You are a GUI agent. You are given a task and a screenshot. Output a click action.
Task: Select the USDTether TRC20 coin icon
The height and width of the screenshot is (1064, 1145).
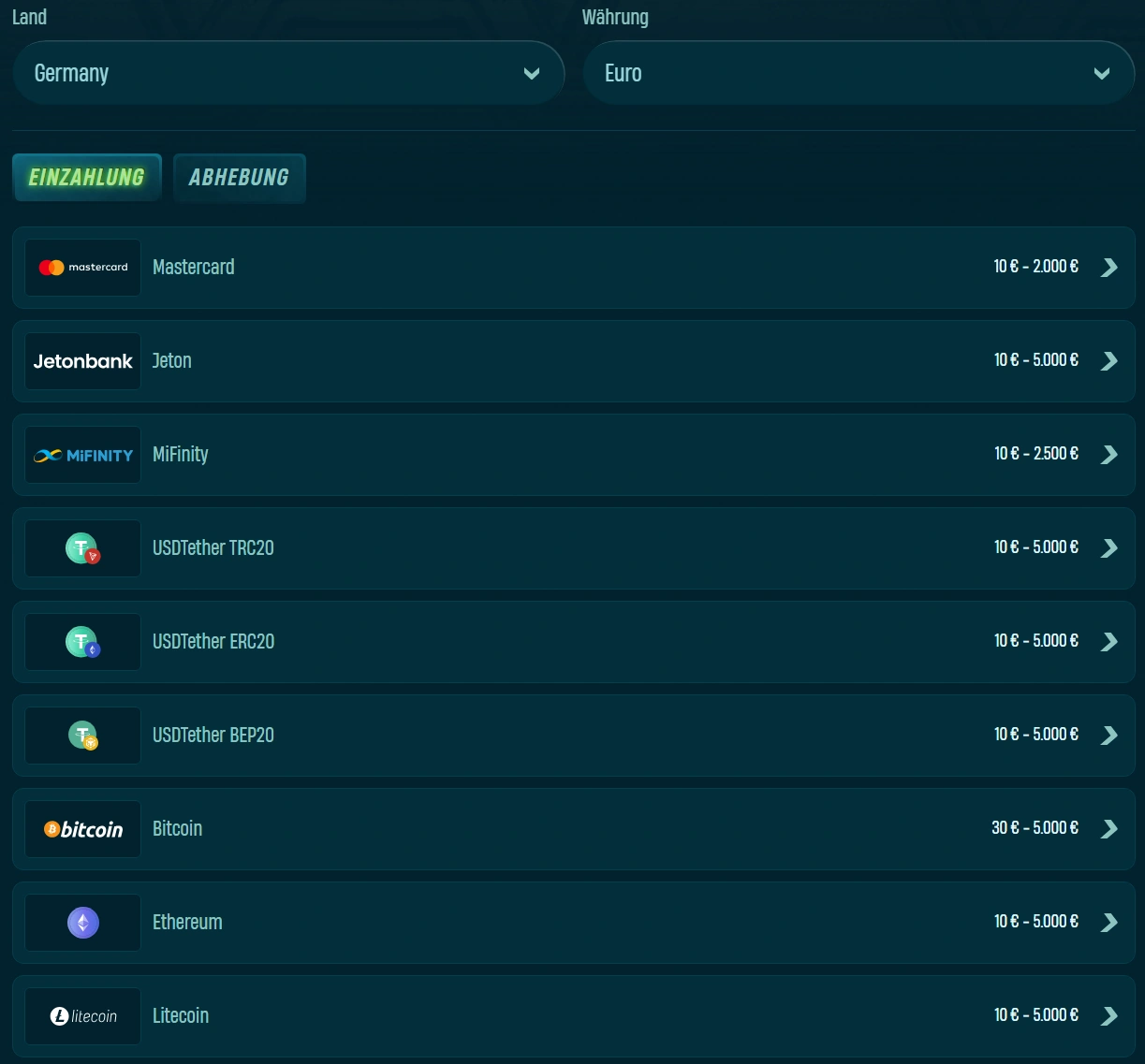tap(82, 548)
